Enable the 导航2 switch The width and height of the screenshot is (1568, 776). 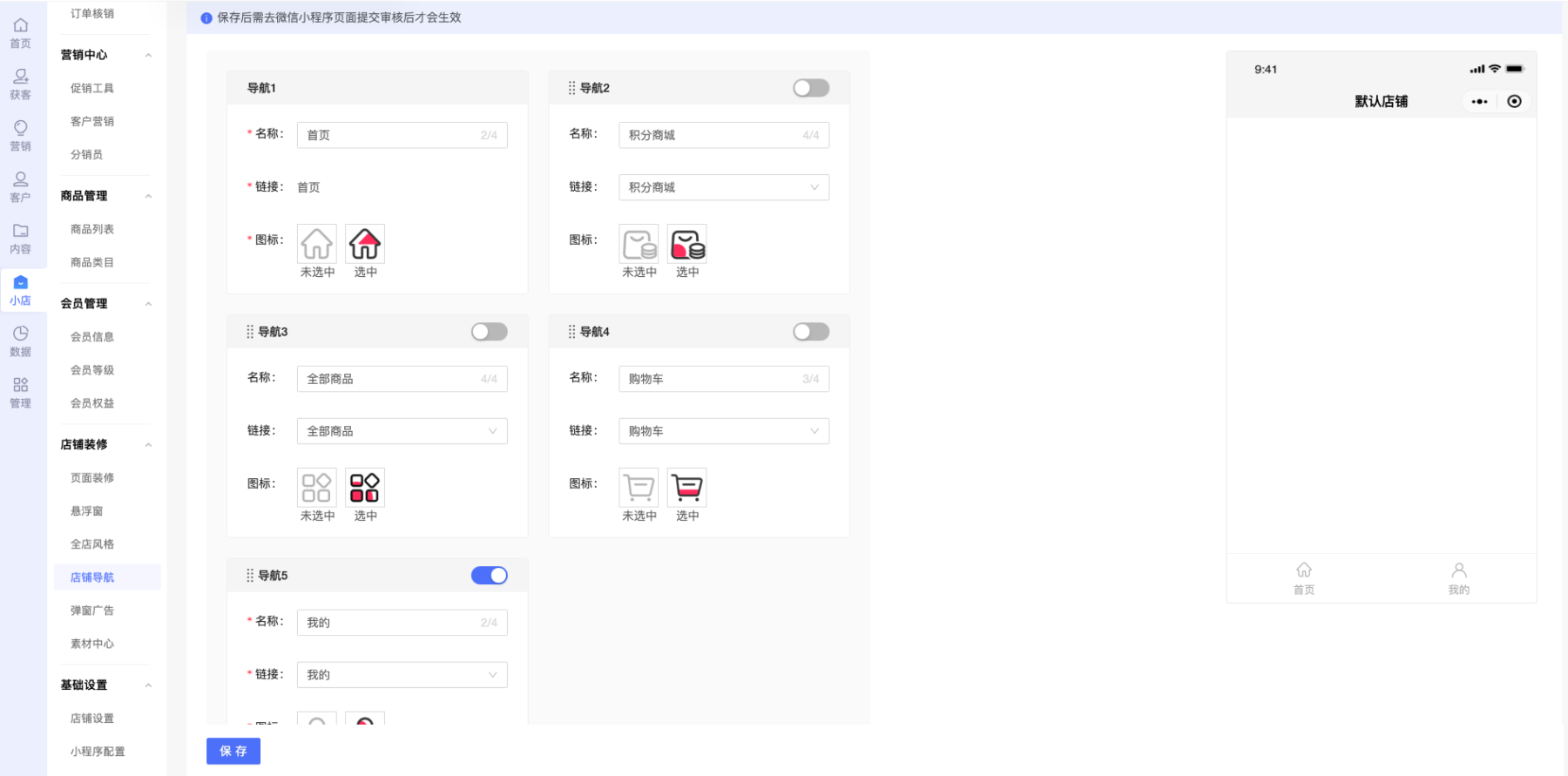[811, 88]
